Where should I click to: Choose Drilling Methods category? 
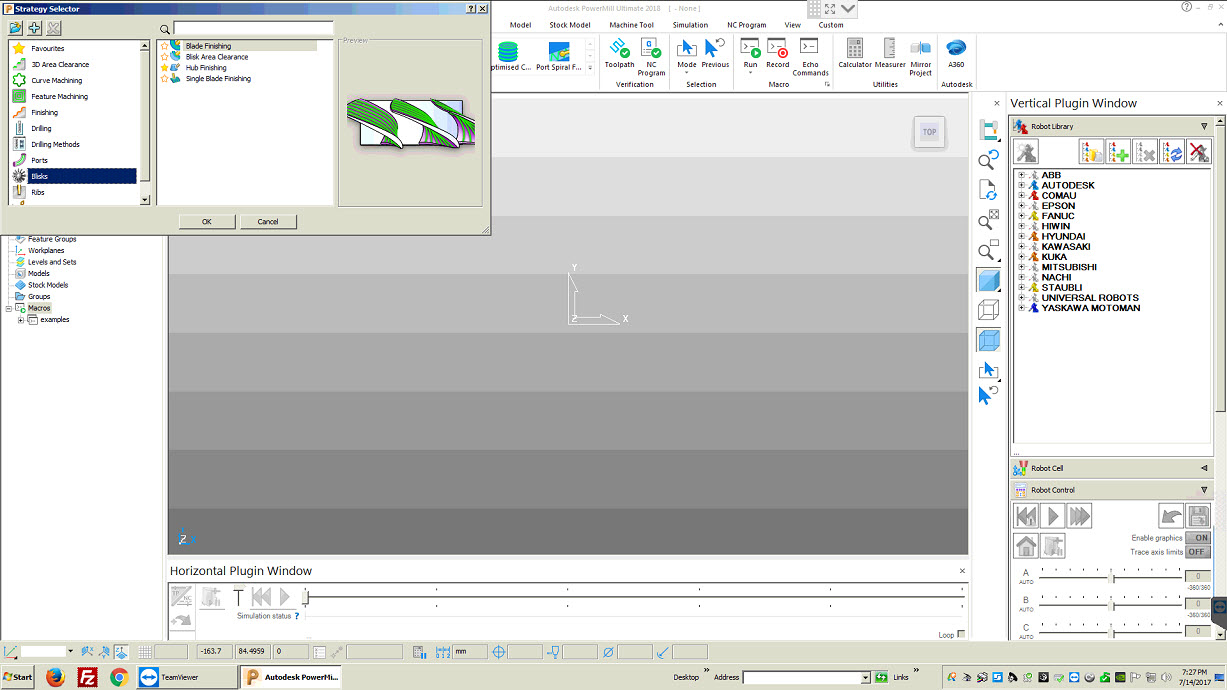74,144
